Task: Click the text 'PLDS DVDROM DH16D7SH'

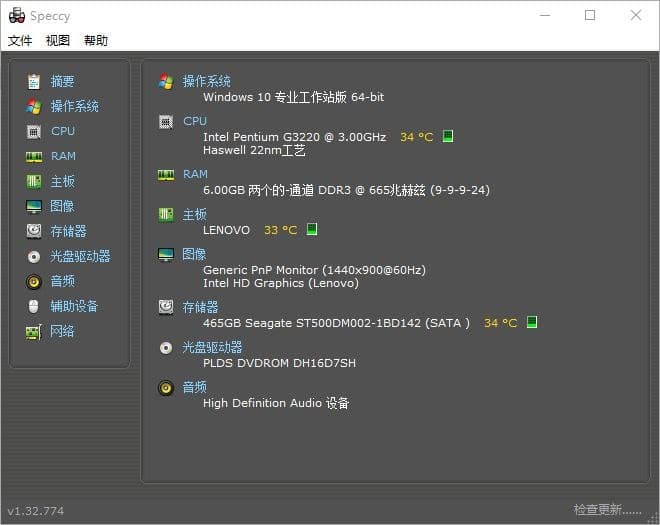Action: coord(279,363)
